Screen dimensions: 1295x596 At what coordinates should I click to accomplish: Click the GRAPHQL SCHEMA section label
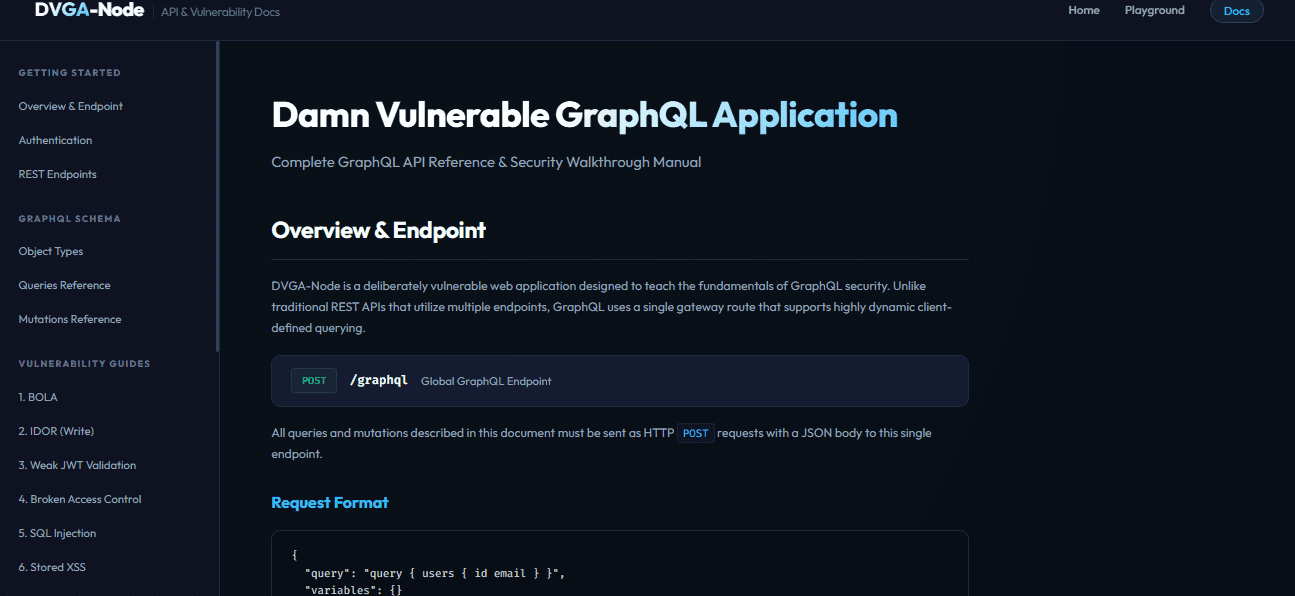69,218
